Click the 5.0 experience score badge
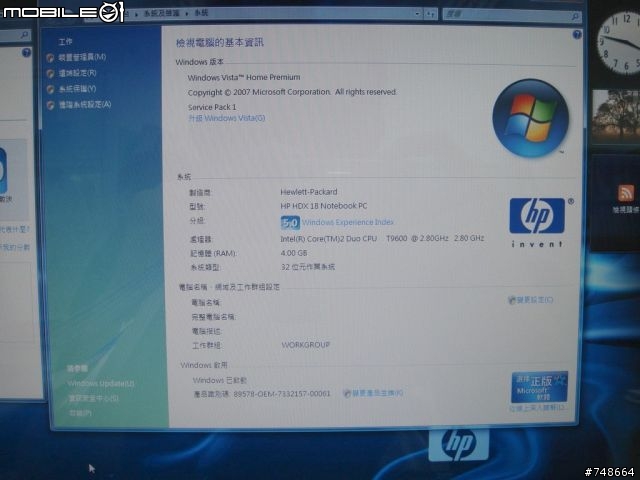 point(290,223)
